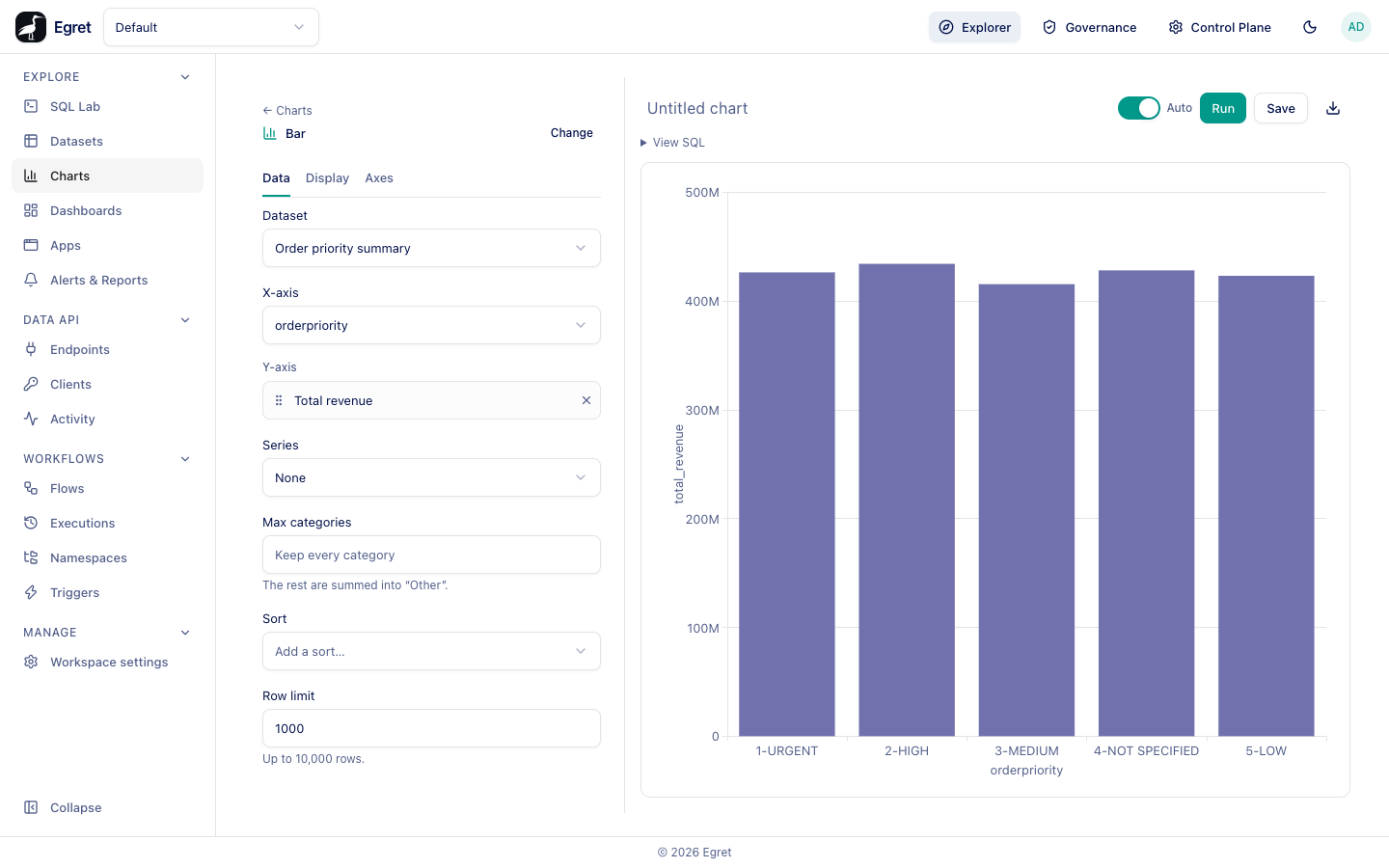Screen dimensions: 1389x868
Task: Open SQL Lab from the sidebar
Action: click(107, 106)
